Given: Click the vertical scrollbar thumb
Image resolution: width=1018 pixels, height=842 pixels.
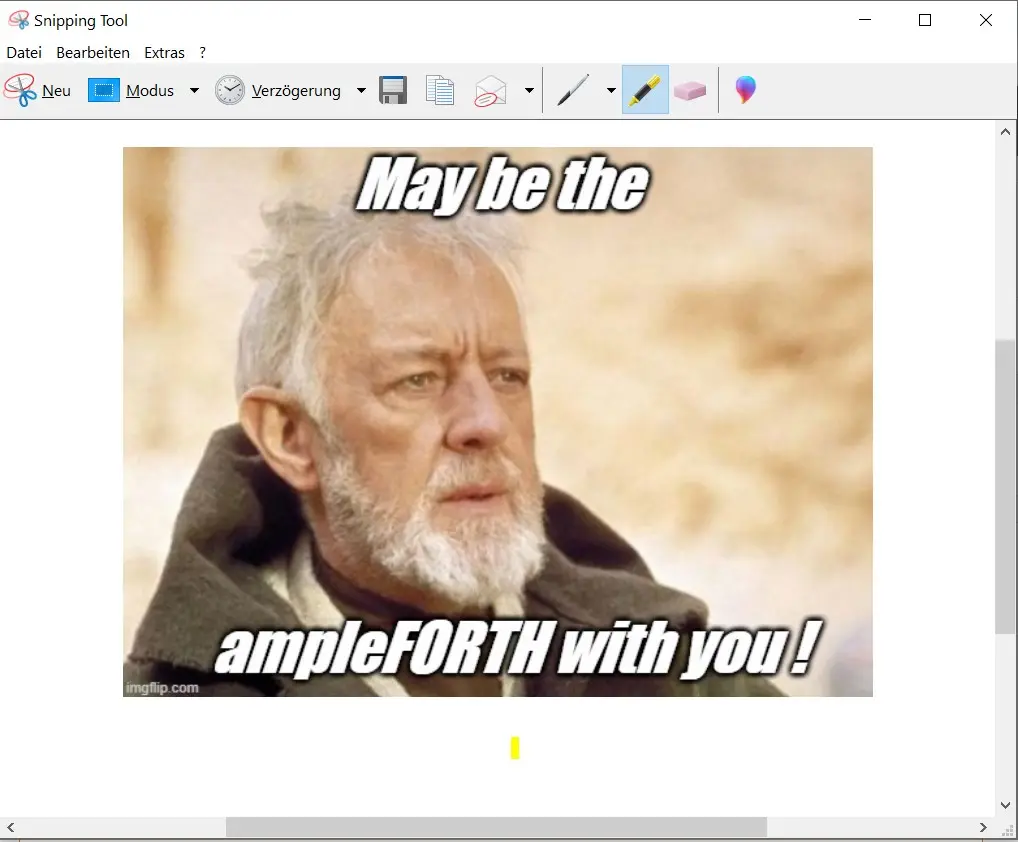Looking at the screenshot, I should 1006,487.
